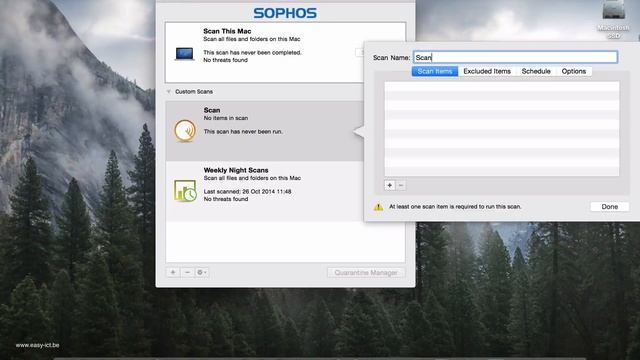Click the 'At least one scan item is required' message

455,207
